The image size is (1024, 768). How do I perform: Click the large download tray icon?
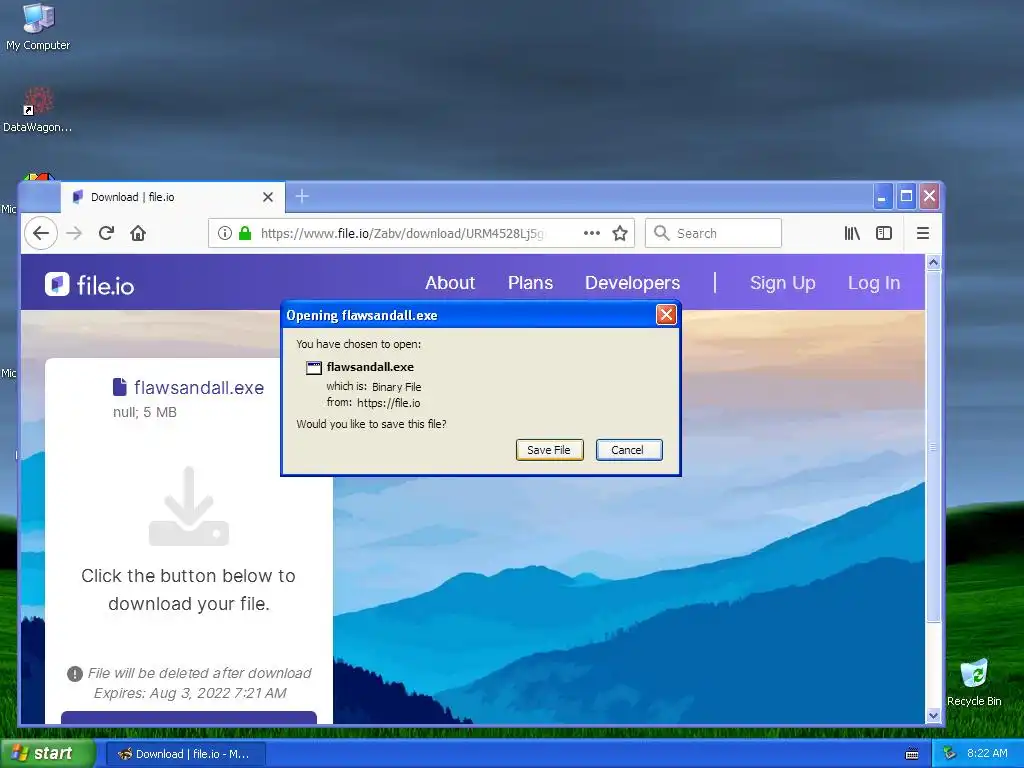(x=189, y=506)
